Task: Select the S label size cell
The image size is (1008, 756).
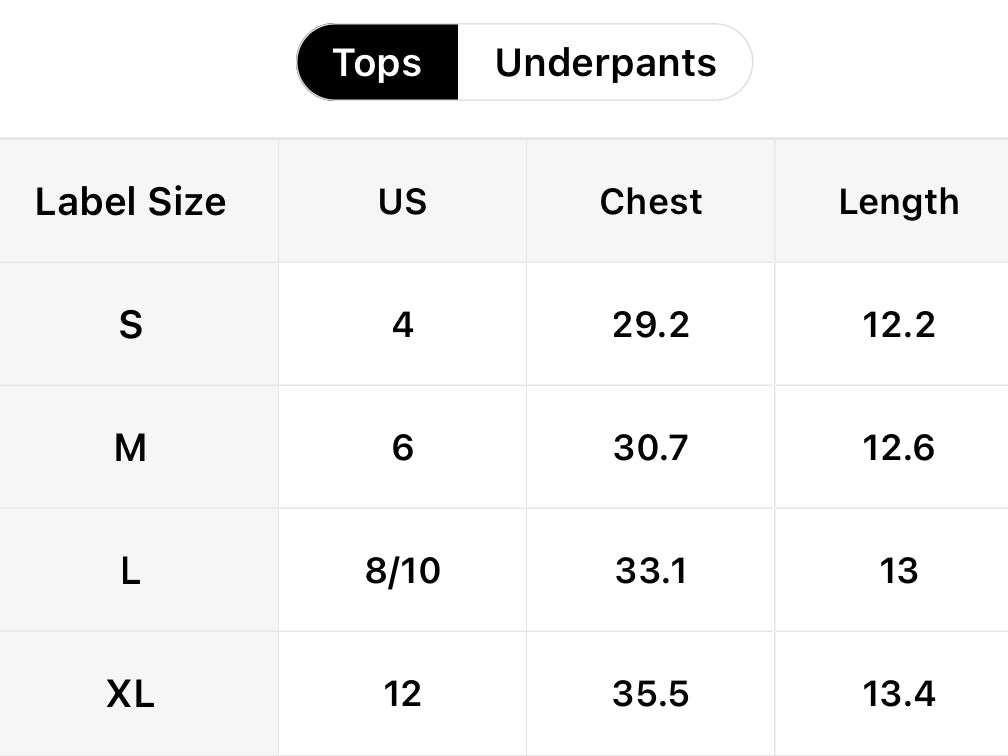Action: [x=131, y=325]
